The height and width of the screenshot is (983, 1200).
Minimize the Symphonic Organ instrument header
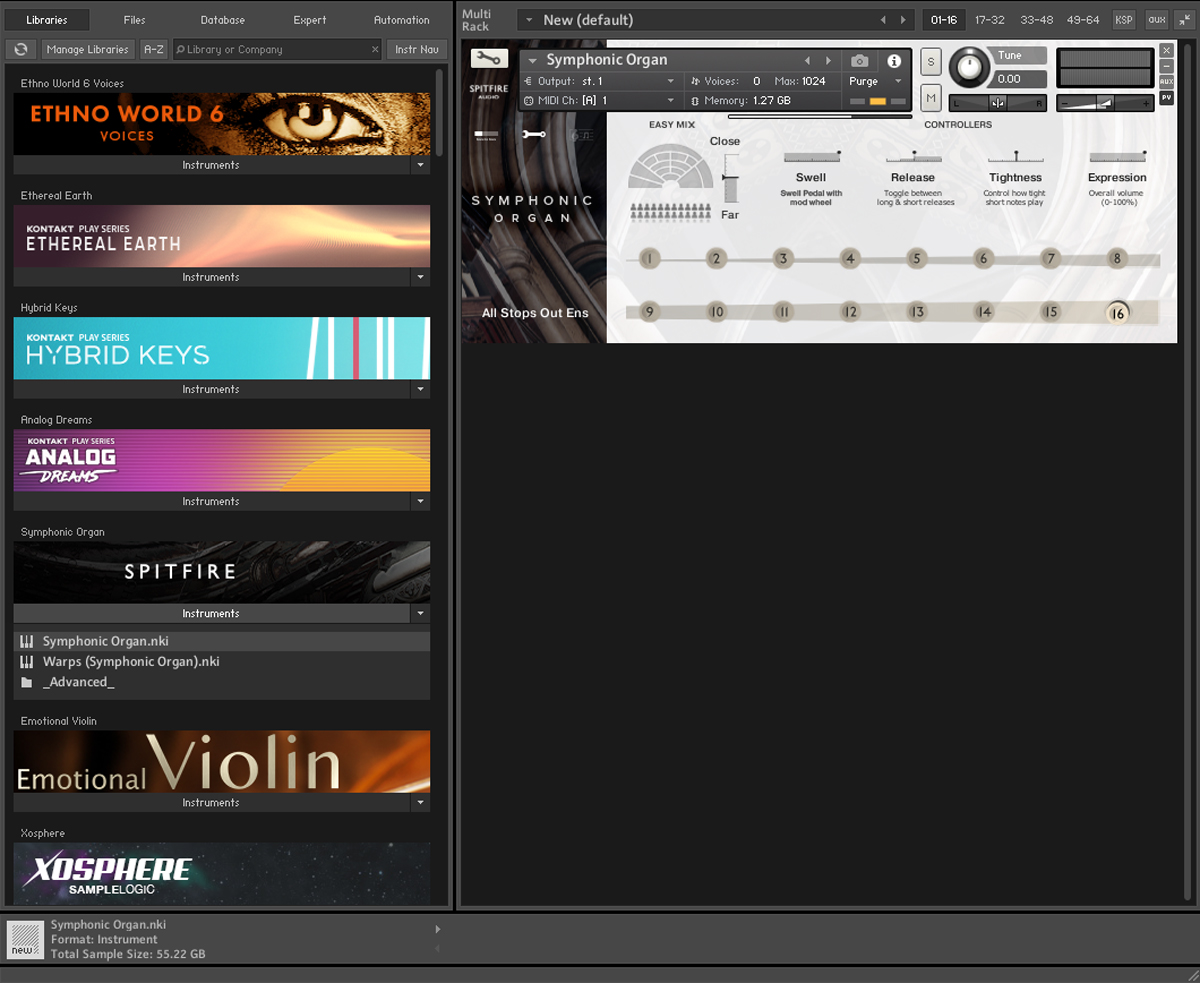coord(1166,66)
